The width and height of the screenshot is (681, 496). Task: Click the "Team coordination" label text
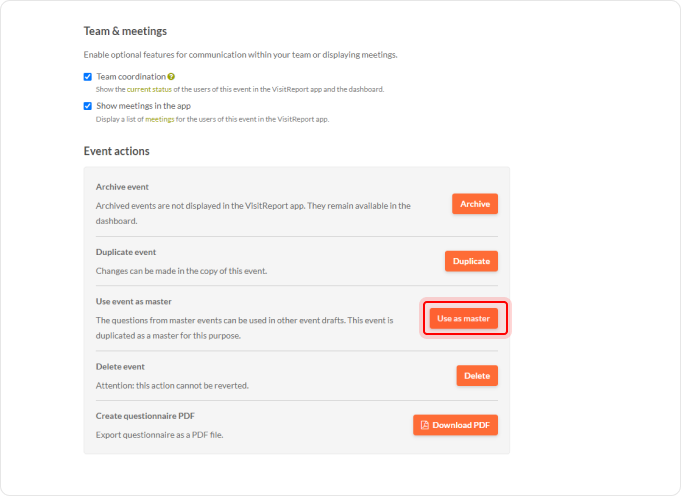(130, 76)
